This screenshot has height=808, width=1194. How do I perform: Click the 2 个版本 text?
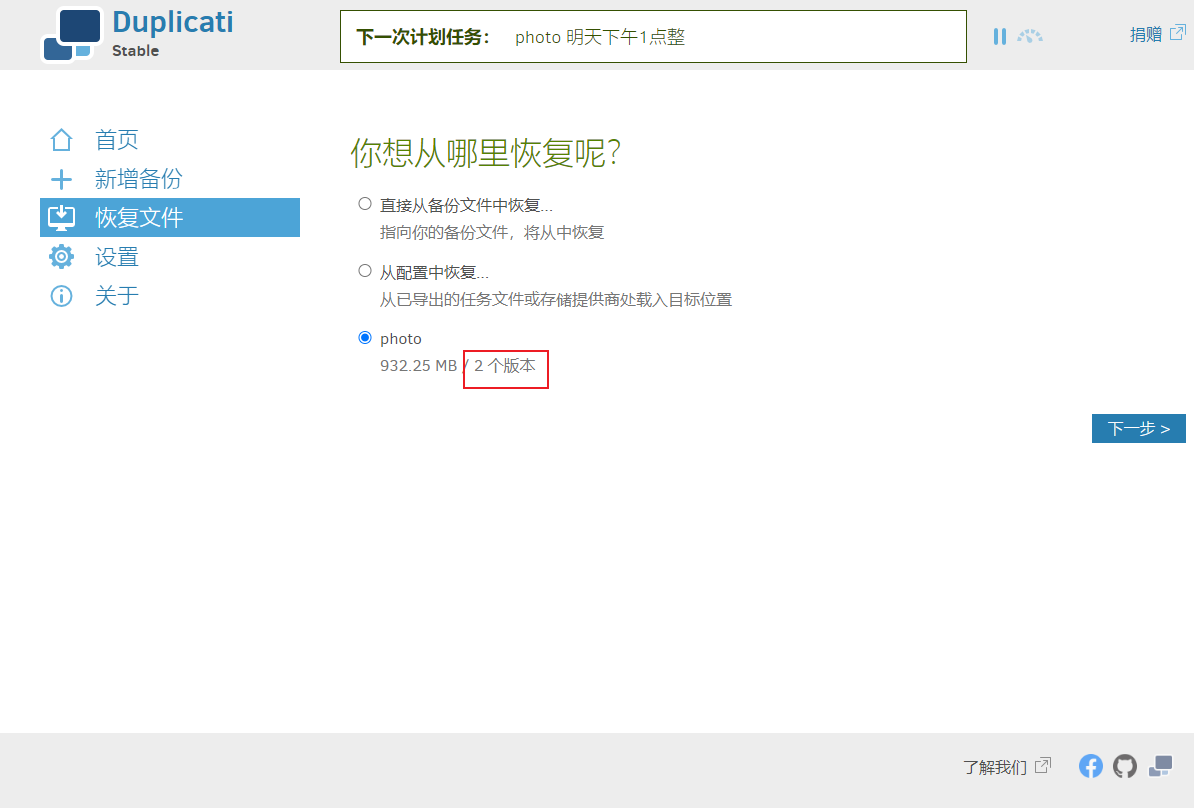(x=505, y=366)
